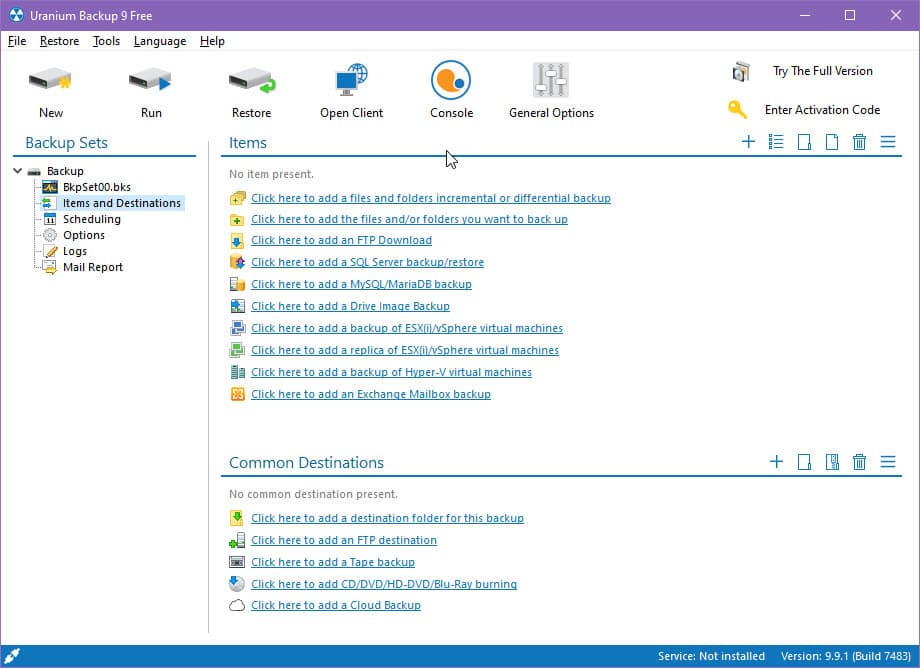The image size is (920, 668).
Task: Select Scheduling in the tree
Action: 92,219
